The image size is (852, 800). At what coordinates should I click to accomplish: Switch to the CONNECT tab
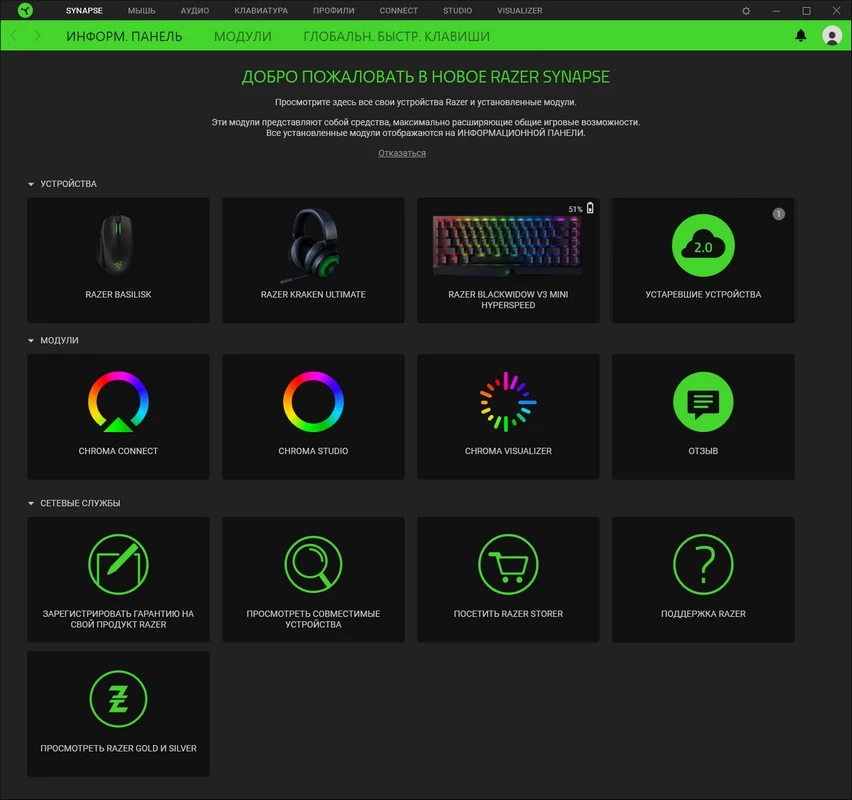pos(398,10)
